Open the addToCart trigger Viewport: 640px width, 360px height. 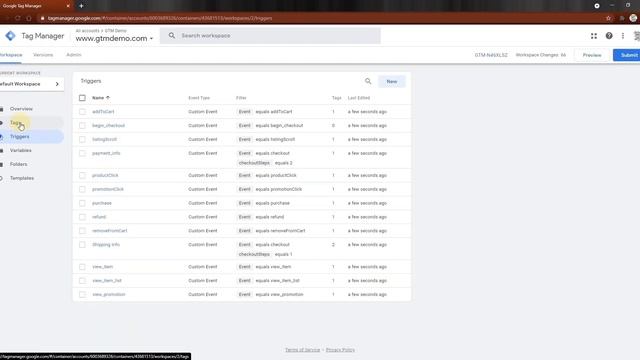click(103, 112)
